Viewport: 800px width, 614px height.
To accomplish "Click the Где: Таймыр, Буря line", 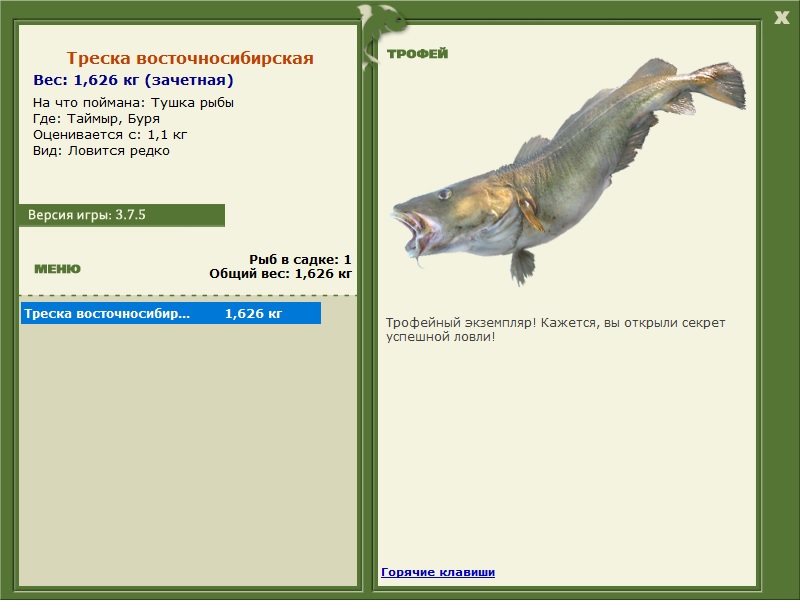I will (96, 118).
